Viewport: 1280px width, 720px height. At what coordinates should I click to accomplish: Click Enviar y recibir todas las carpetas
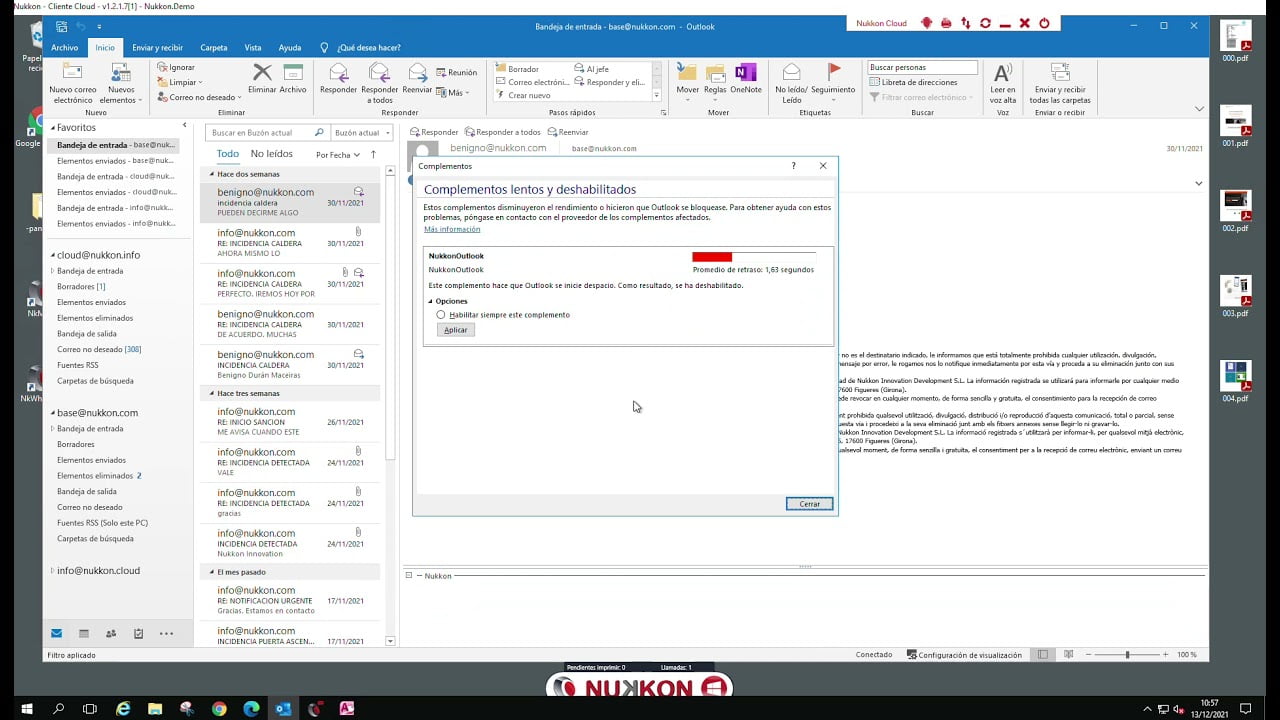1060,72
